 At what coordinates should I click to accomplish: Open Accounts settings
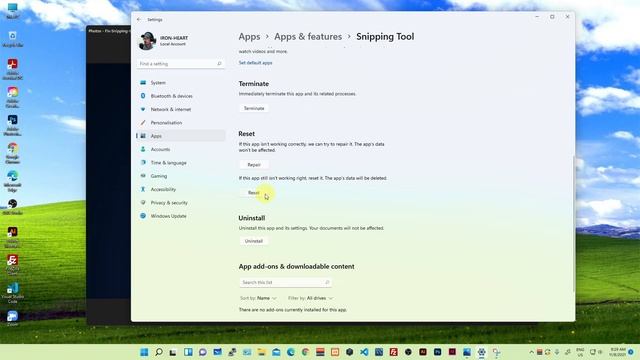(x=181, y=149)
